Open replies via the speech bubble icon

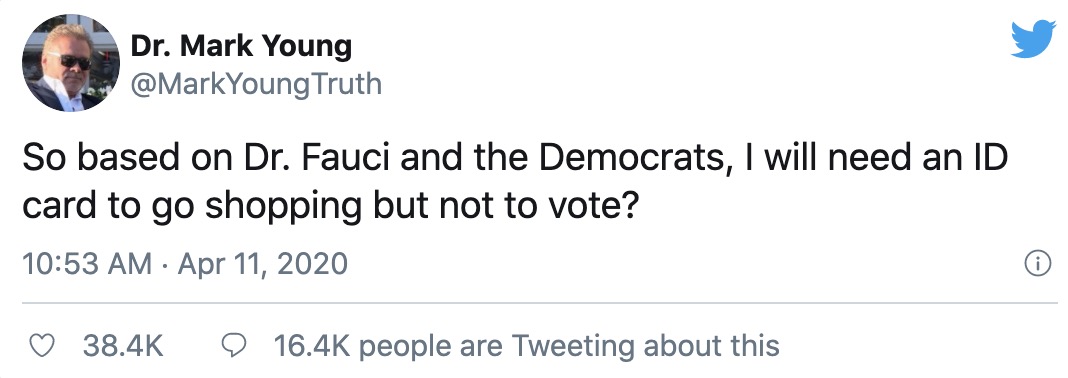[235, 346]
